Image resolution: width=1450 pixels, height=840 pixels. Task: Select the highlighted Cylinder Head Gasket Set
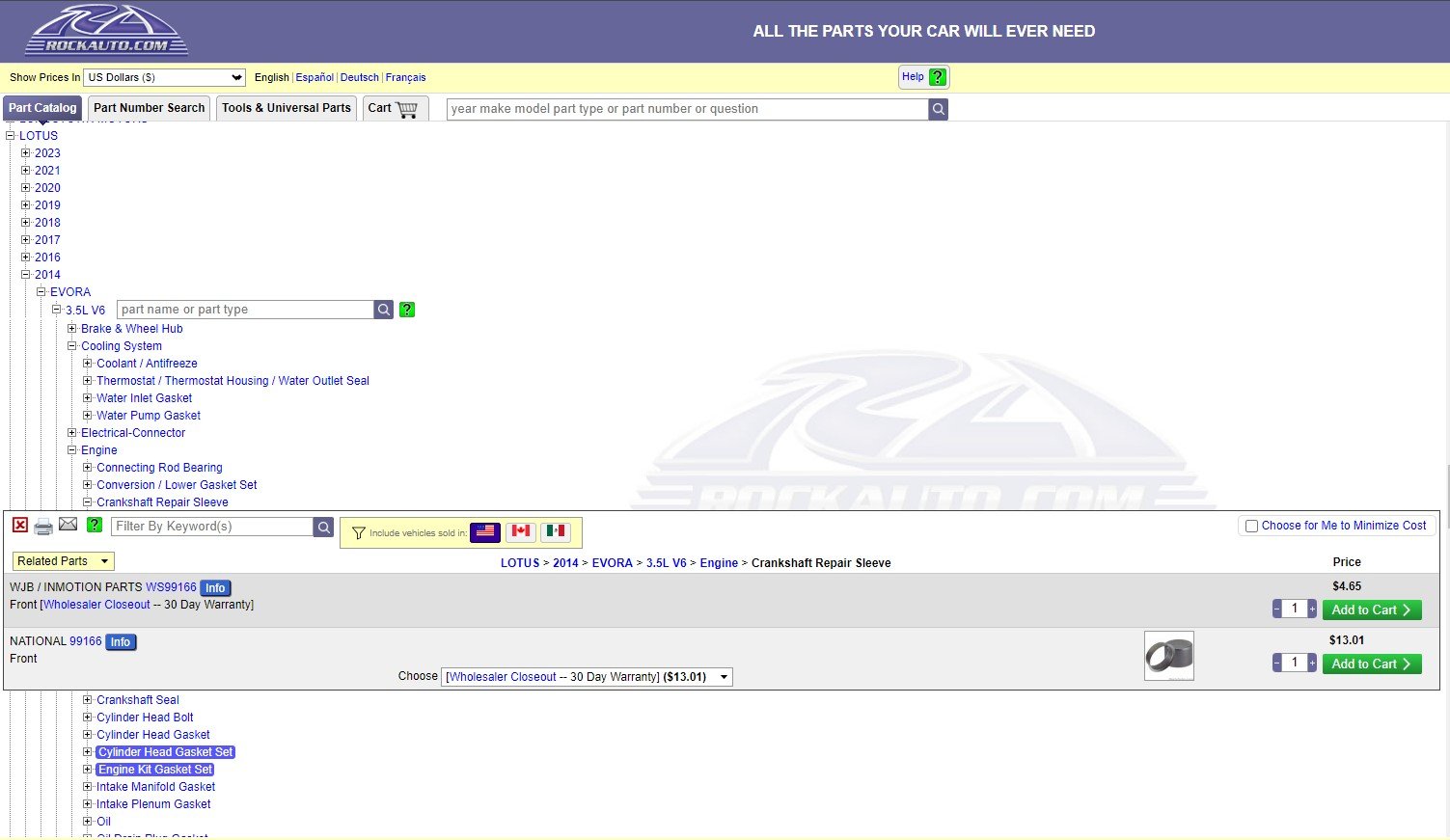click(166, 752)
